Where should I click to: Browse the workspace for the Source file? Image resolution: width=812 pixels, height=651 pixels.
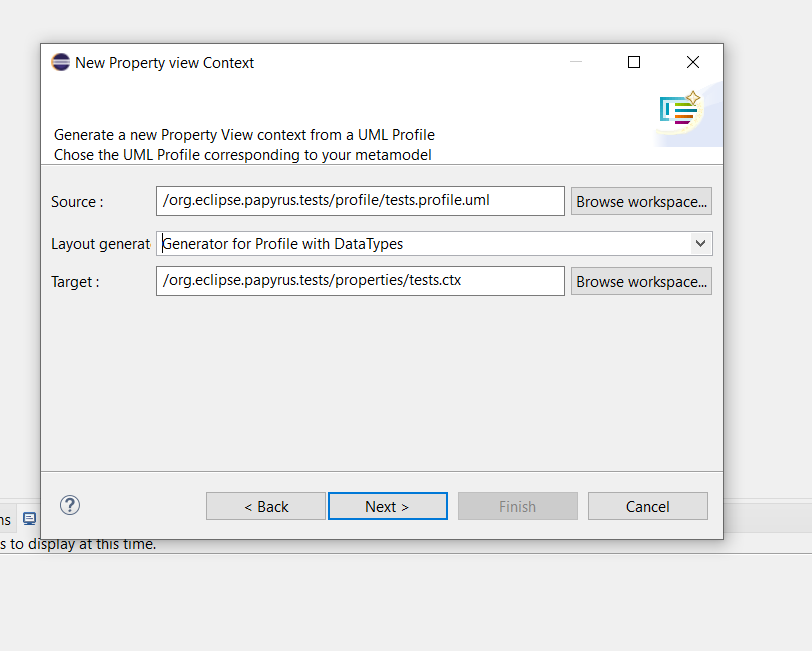click(x=641, y=201)
